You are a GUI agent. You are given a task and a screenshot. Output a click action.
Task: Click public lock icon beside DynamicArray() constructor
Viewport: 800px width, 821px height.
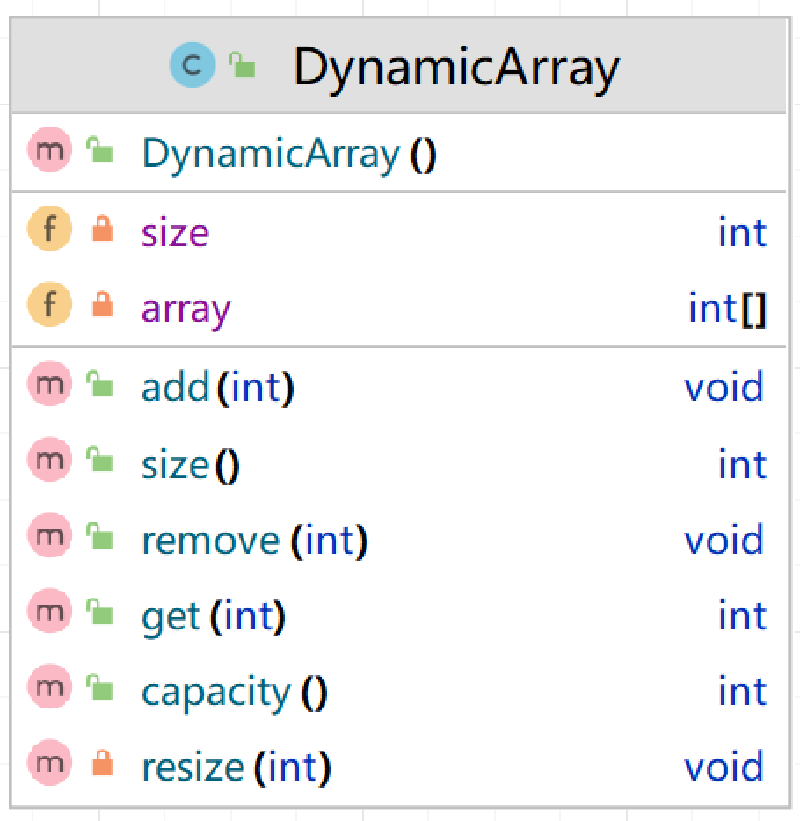pyautogui.click(x=100, y=149)
